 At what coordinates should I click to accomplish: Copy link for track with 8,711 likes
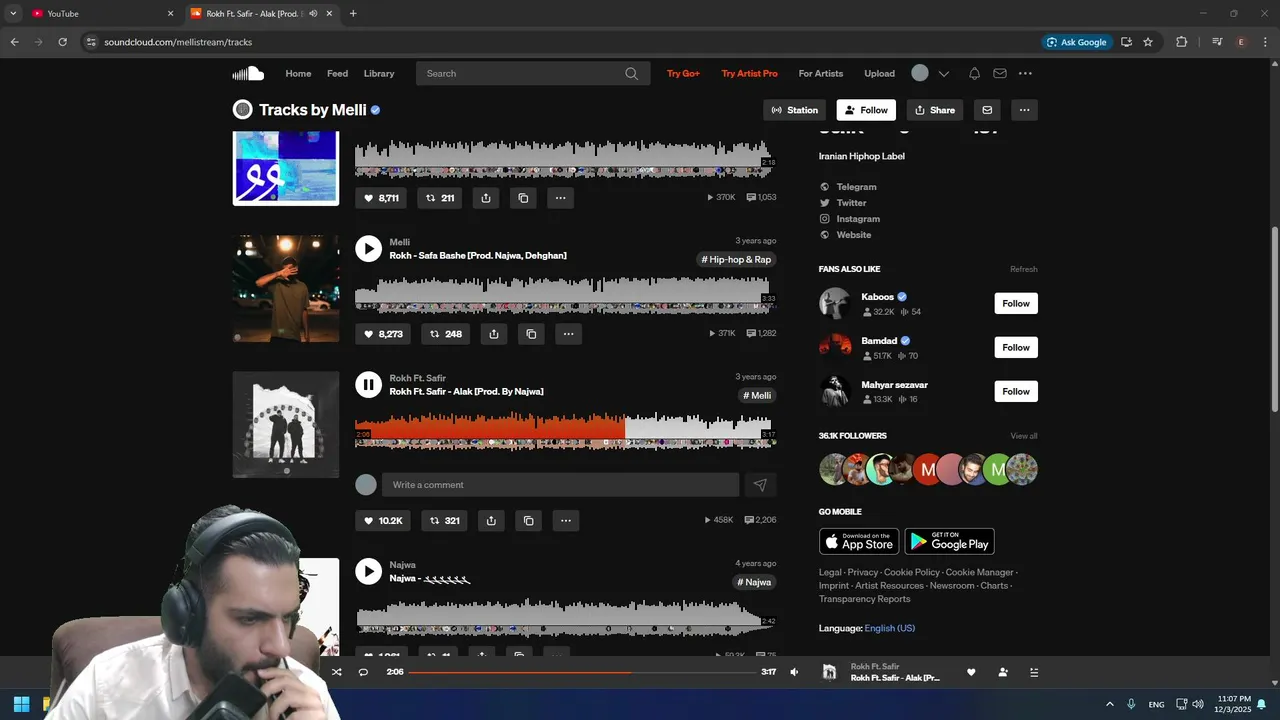click(x=523, y=198)
